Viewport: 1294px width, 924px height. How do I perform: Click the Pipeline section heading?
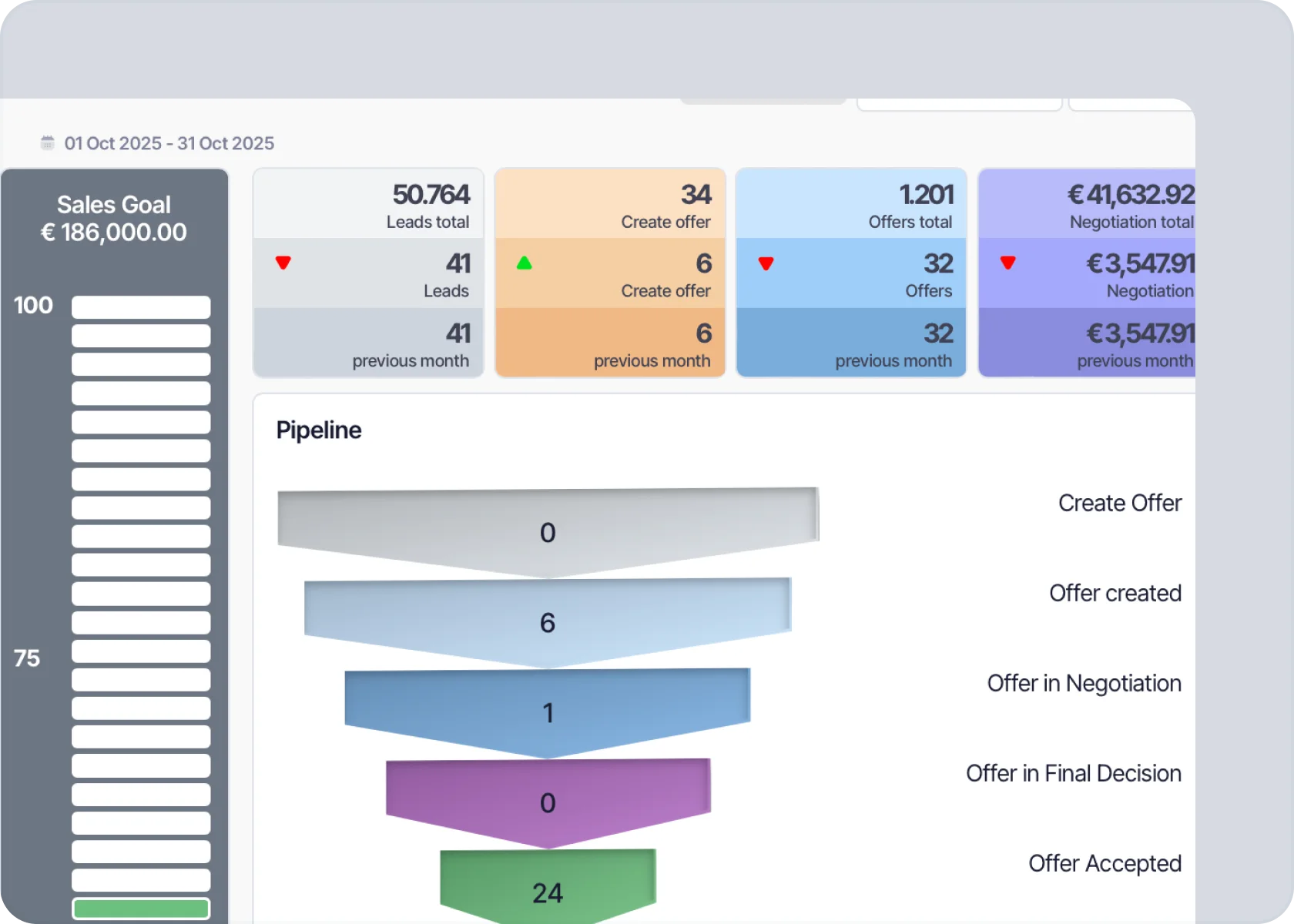(319, 430)
